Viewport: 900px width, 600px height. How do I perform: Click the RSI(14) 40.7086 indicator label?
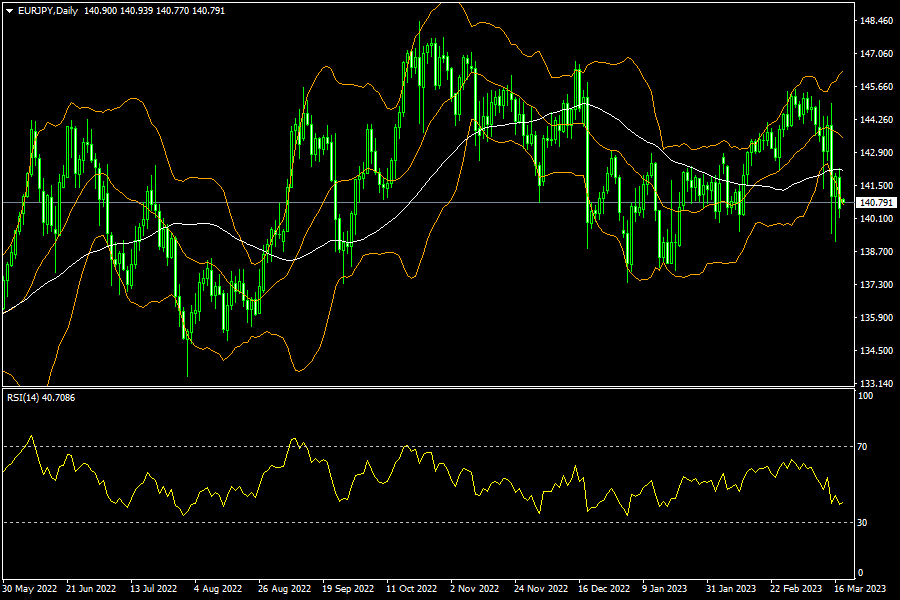41,398
